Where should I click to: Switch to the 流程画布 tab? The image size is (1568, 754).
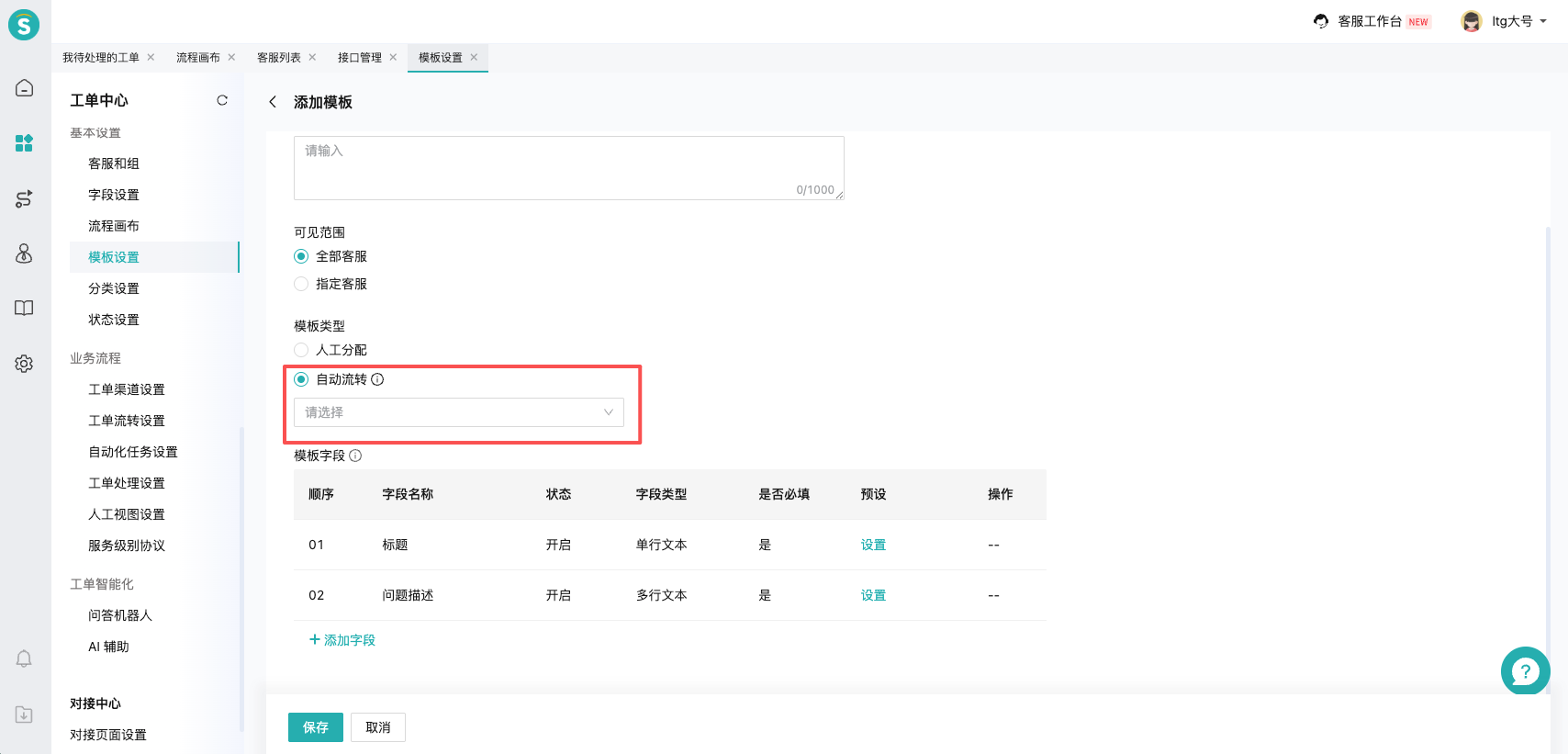click(198, 58)
